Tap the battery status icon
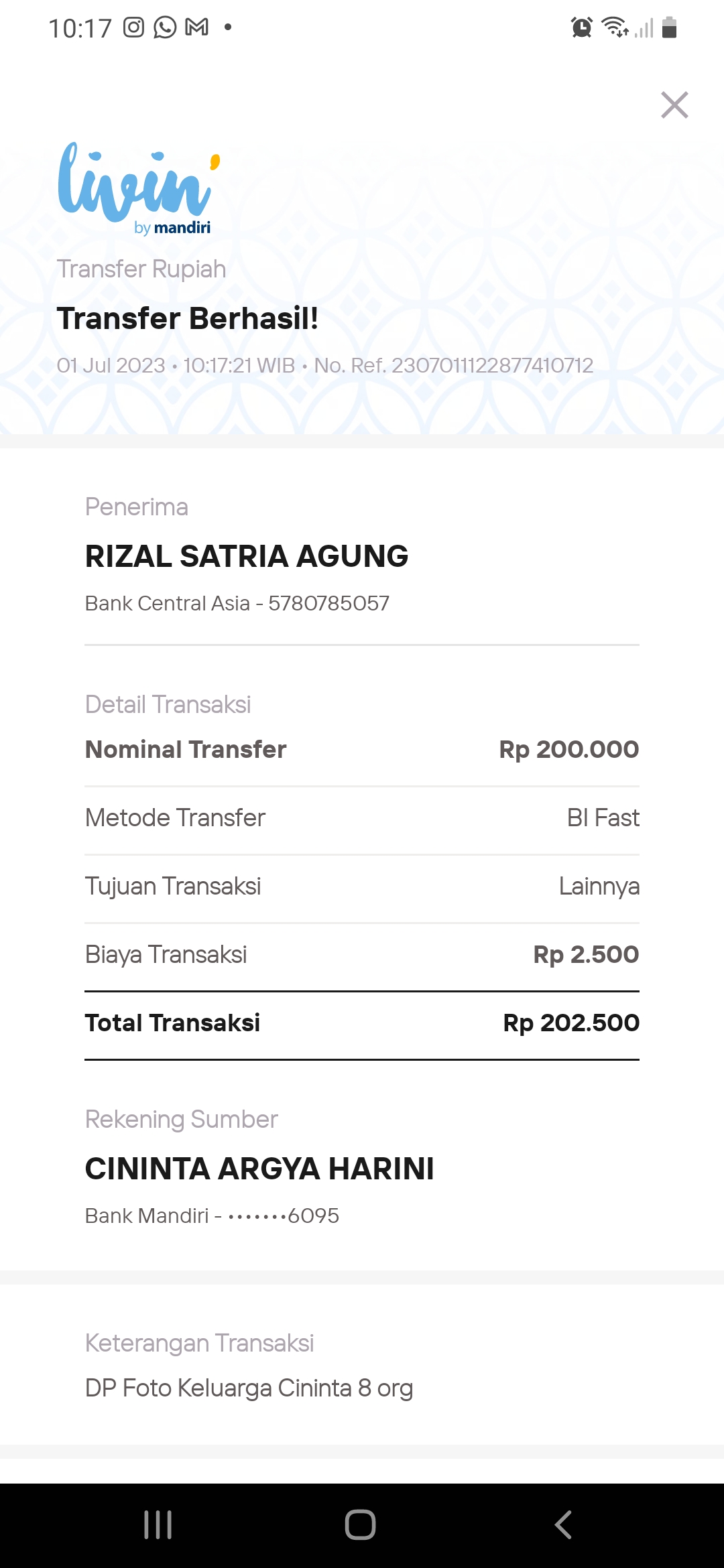 669,27
